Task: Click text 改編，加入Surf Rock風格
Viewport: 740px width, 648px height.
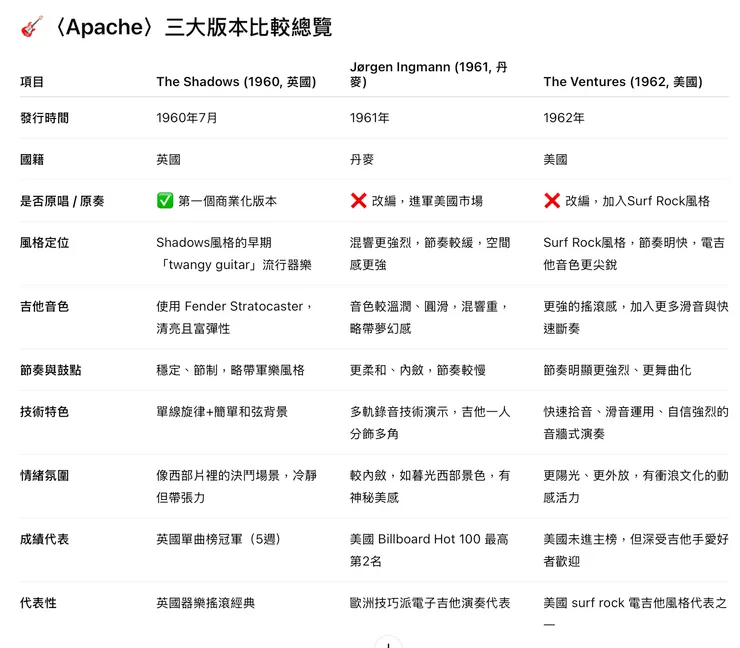Action: 638,201
